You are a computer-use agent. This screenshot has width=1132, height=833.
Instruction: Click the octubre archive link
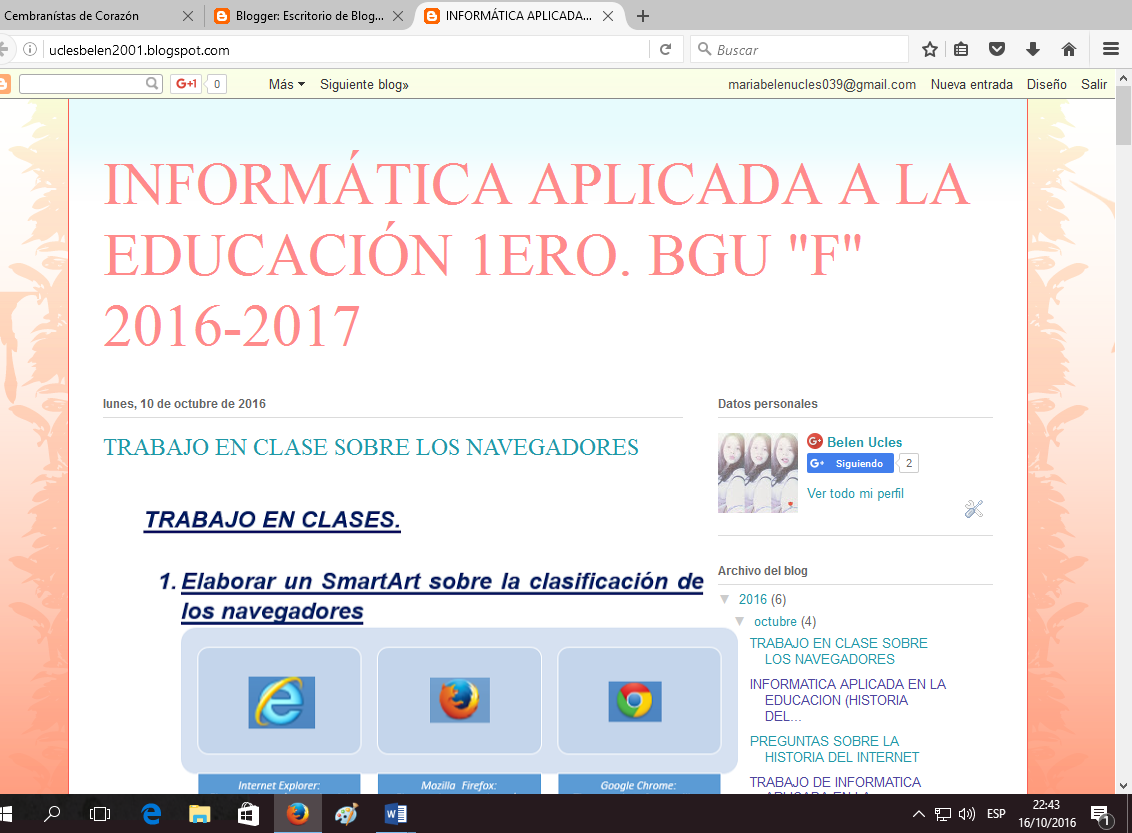click(775, 622)
